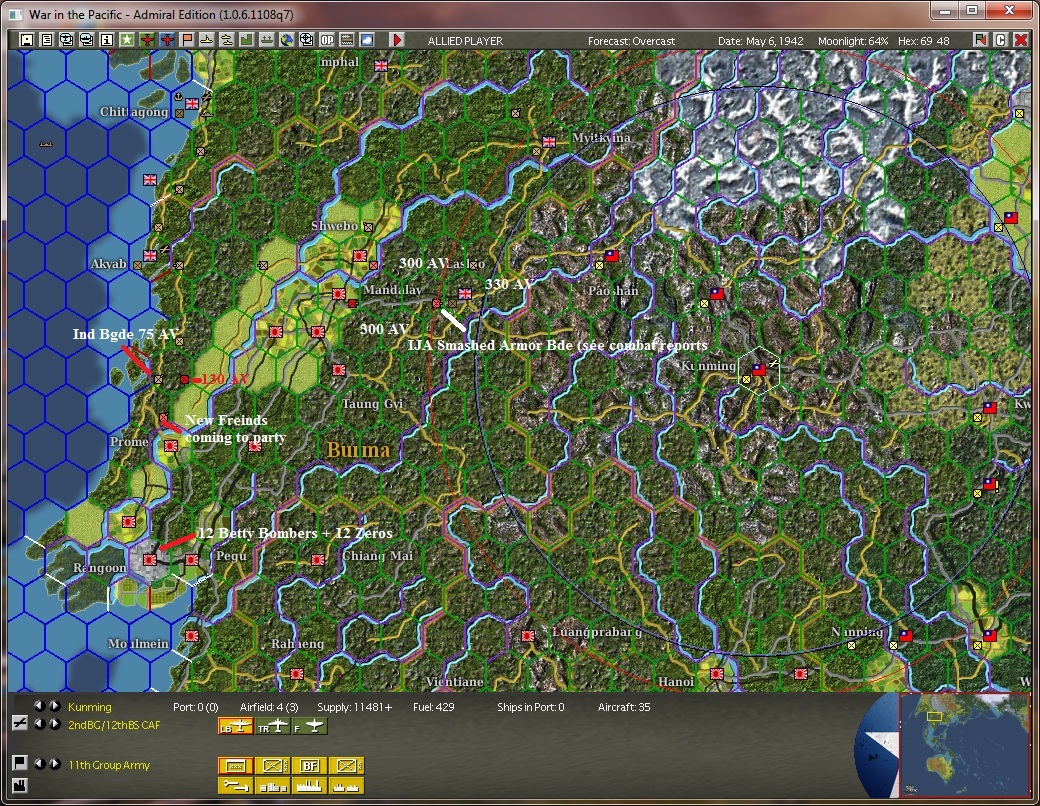This screenshot has height=806, width=1040.
Task: Click the orange flag toolbar icon
Action: 187,40
